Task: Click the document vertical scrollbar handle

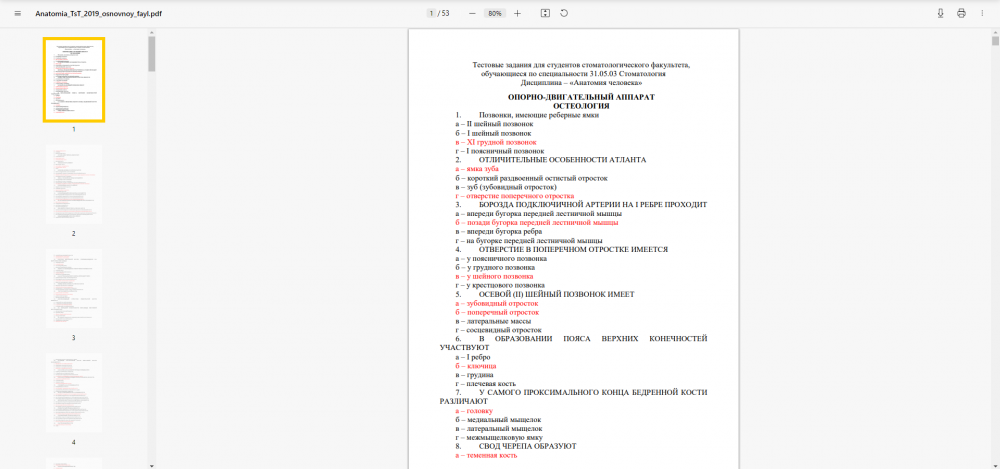Action: coord(996,41)
